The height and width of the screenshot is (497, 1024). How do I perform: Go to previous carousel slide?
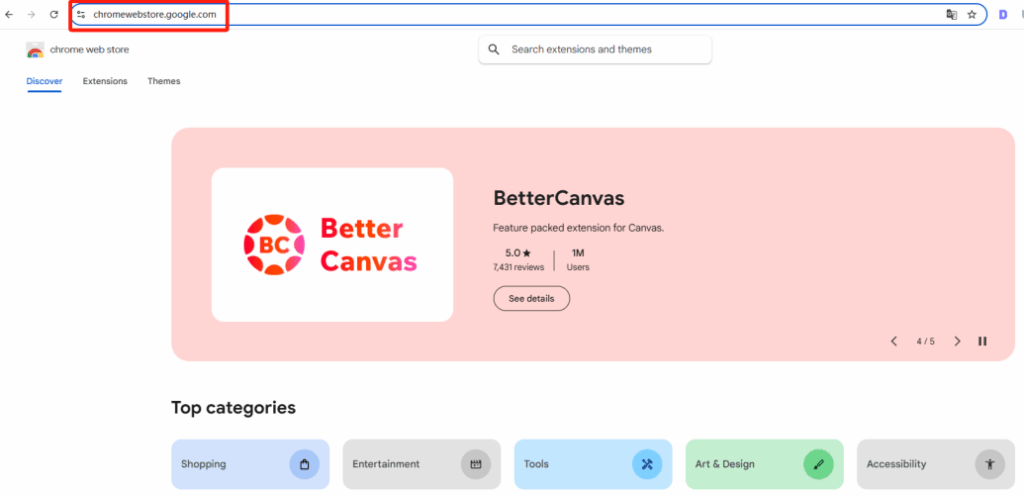pyautogui.click(x=894, y=341)
